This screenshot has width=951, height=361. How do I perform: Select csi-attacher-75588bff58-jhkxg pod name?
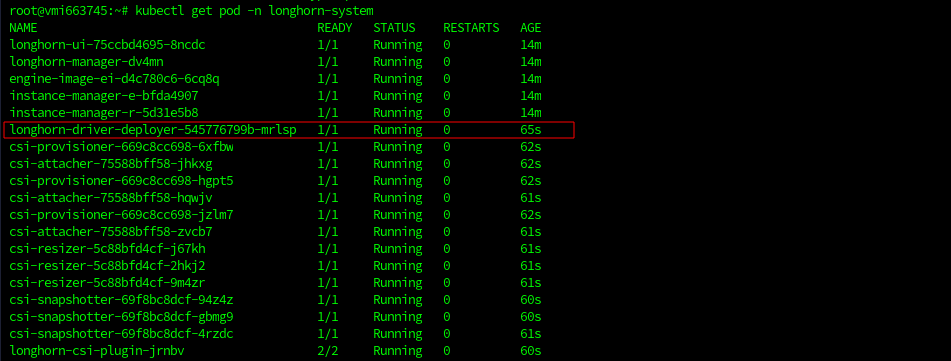click(x=111, y=164)
